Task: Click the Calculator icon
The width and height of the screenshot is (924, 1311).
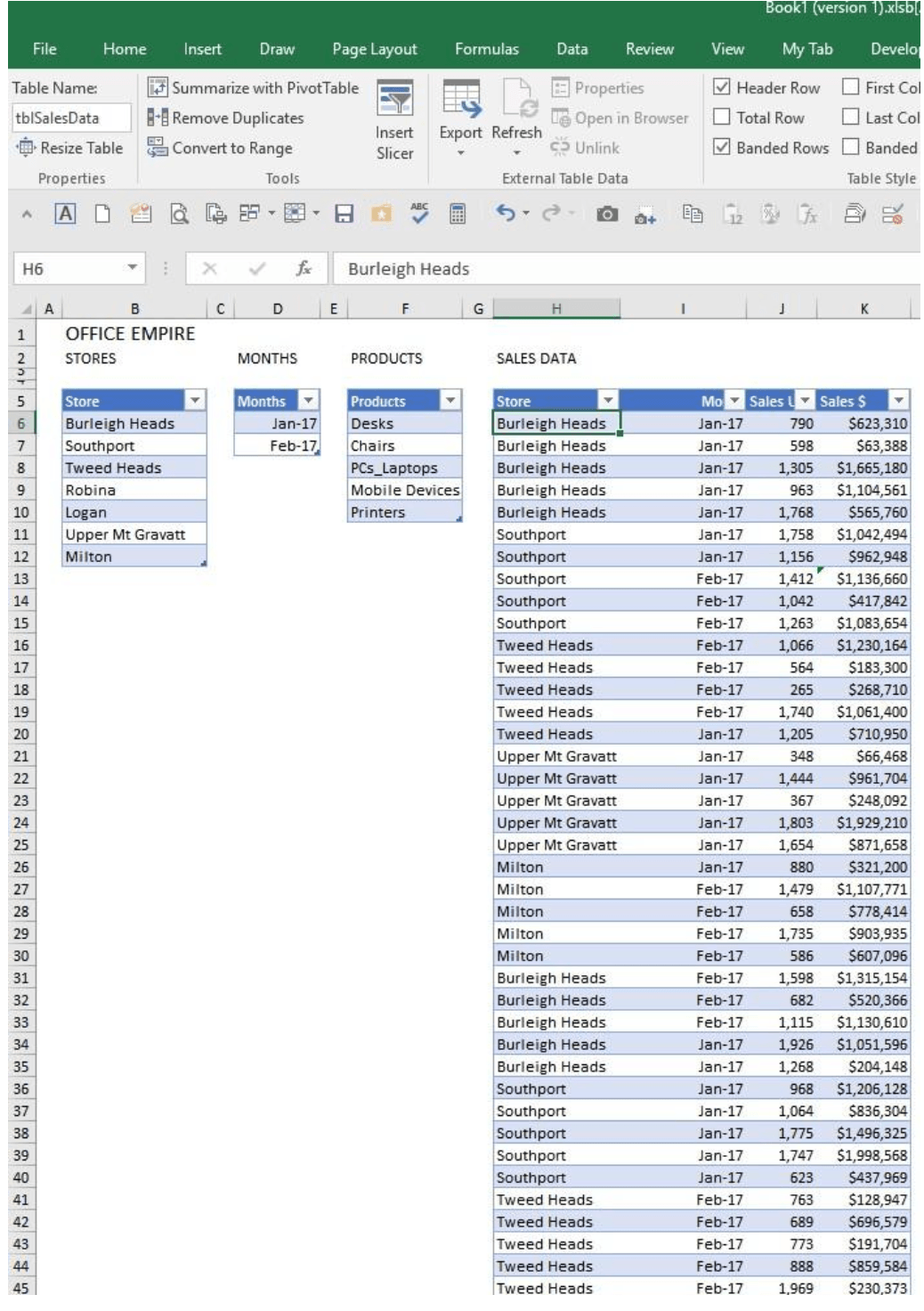Action: pyautogui.click(x=457, y=214)
